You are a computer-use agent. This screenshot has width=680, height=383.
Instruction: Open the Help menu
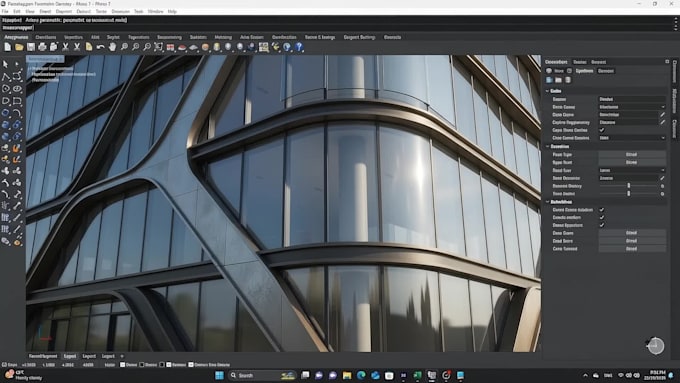click(172, 12)
